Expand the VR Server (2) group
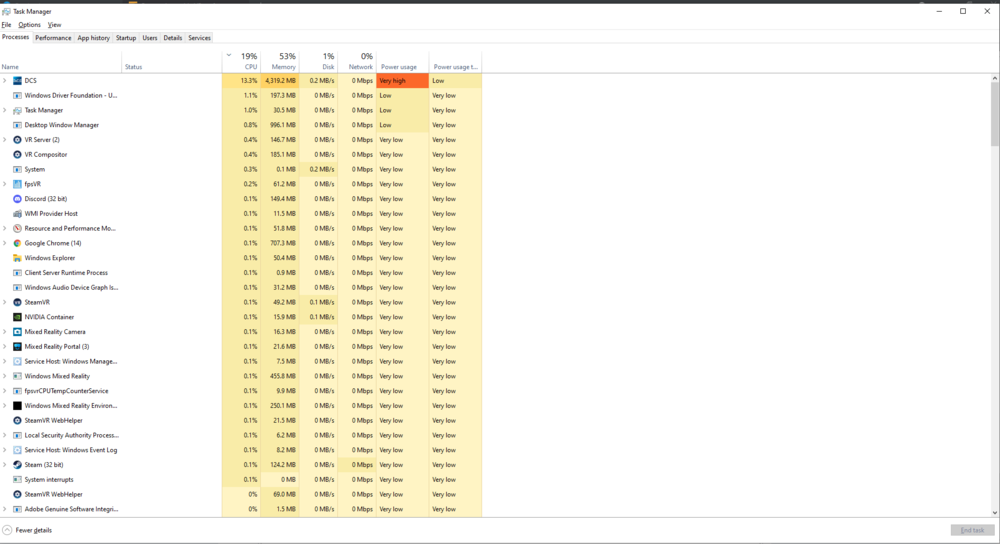This screenshot has width=1000, height=544. tap(4, 140)
